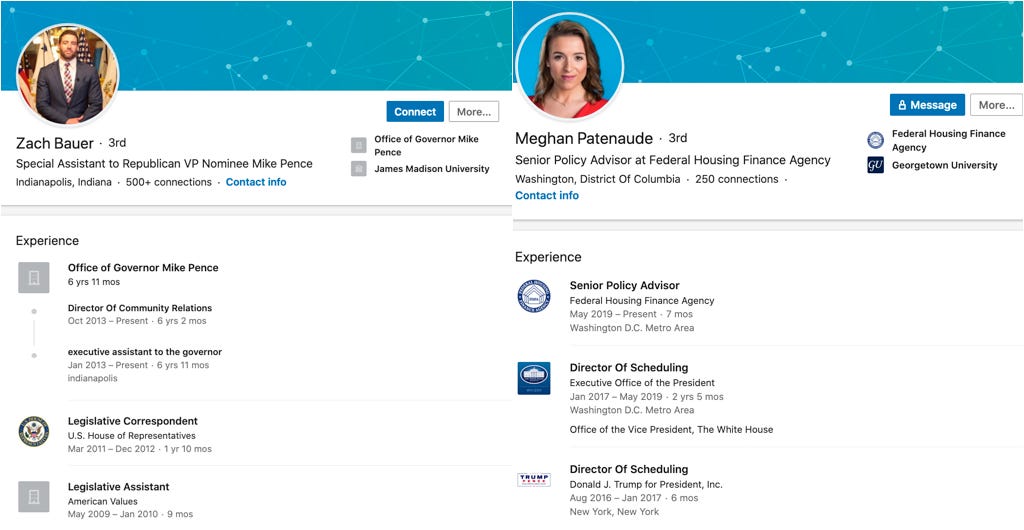Viewport: 1024px width, 530px height.
Task: Open More menu on Zach Bauer's profile
Action: point(473,112)
